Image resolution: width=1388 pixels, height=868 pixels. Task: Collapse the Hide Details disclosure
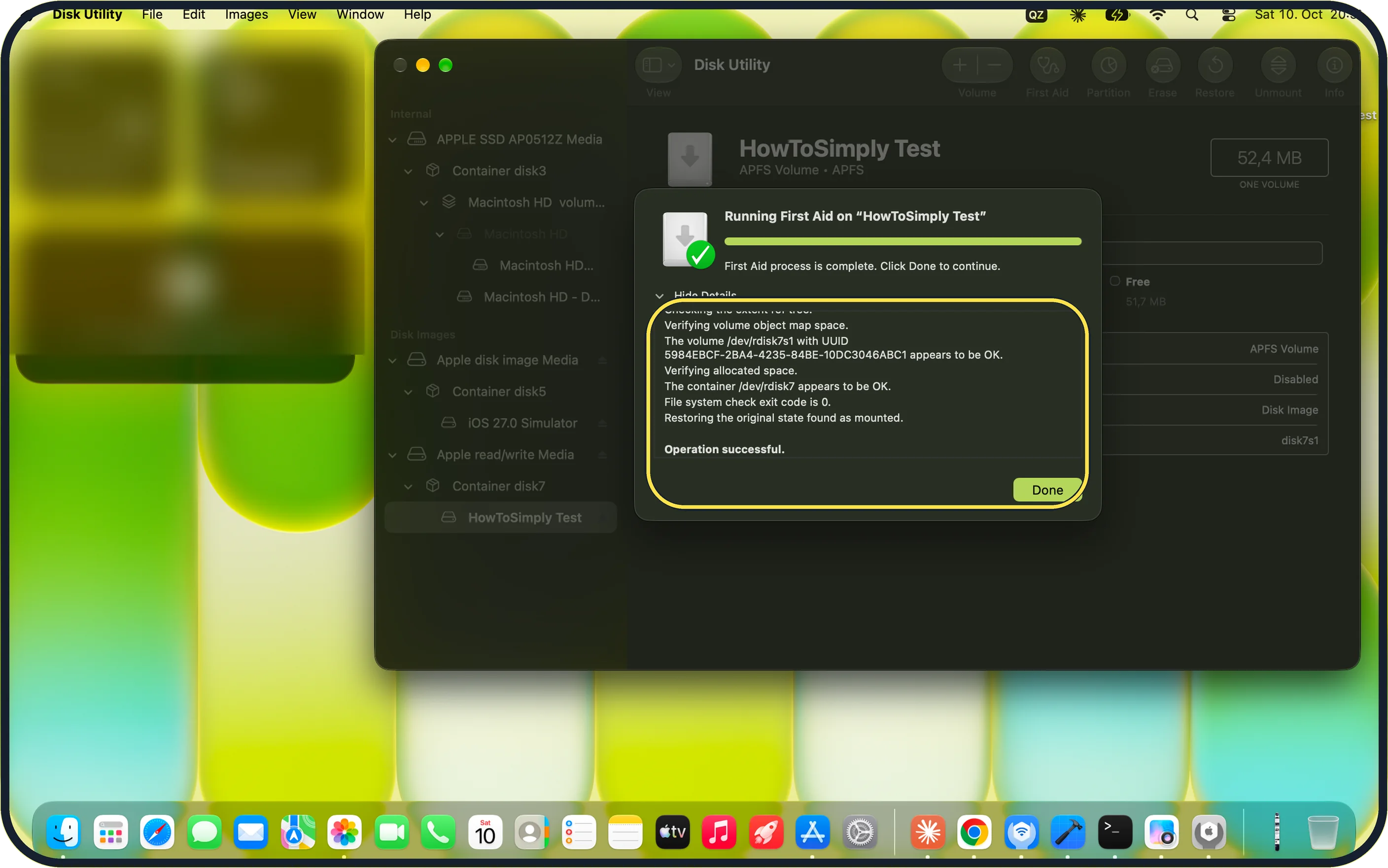click(659, 295)
